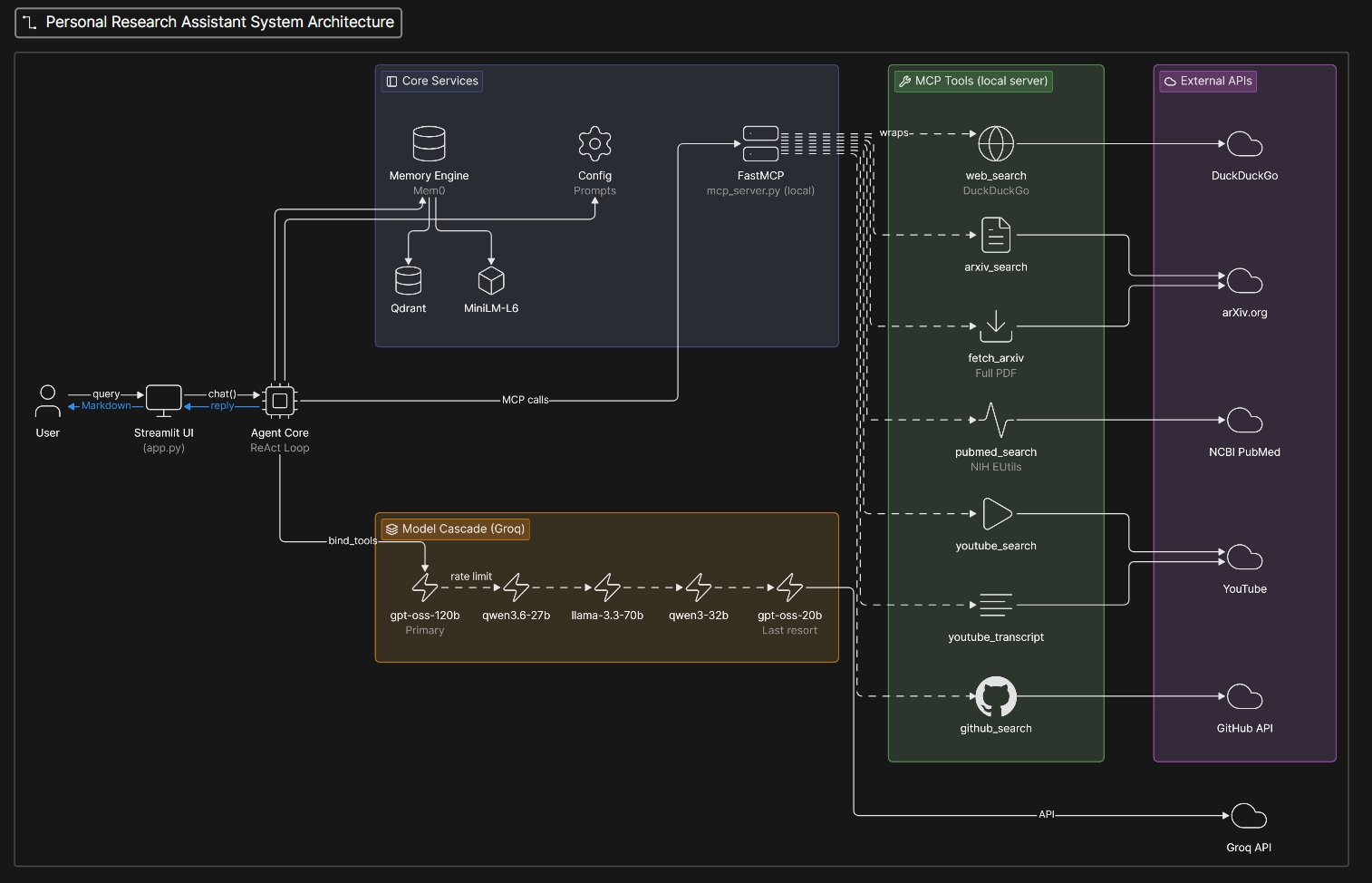Click the GitHub API cloud icon
Image resolution: width=1372 pixels, height=883 pixels.
1245,696
